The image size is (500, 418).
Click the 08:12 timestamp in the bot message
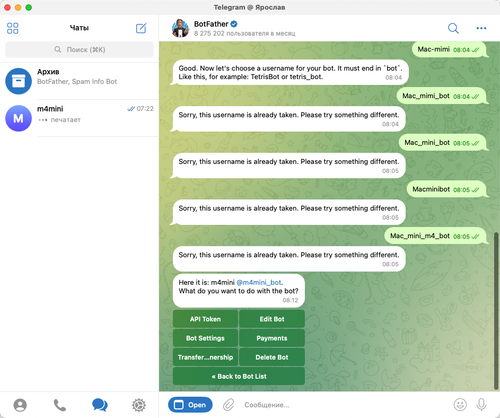pos(290,300)
